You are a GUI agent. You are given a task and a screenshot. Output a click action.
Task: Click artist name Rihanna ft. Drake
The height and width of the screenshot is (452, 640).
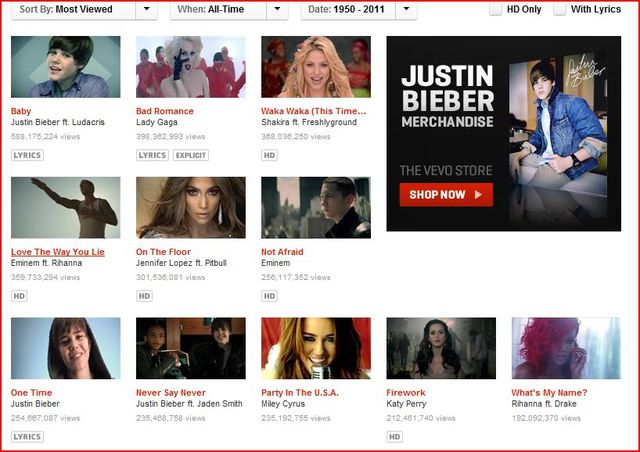544,404
